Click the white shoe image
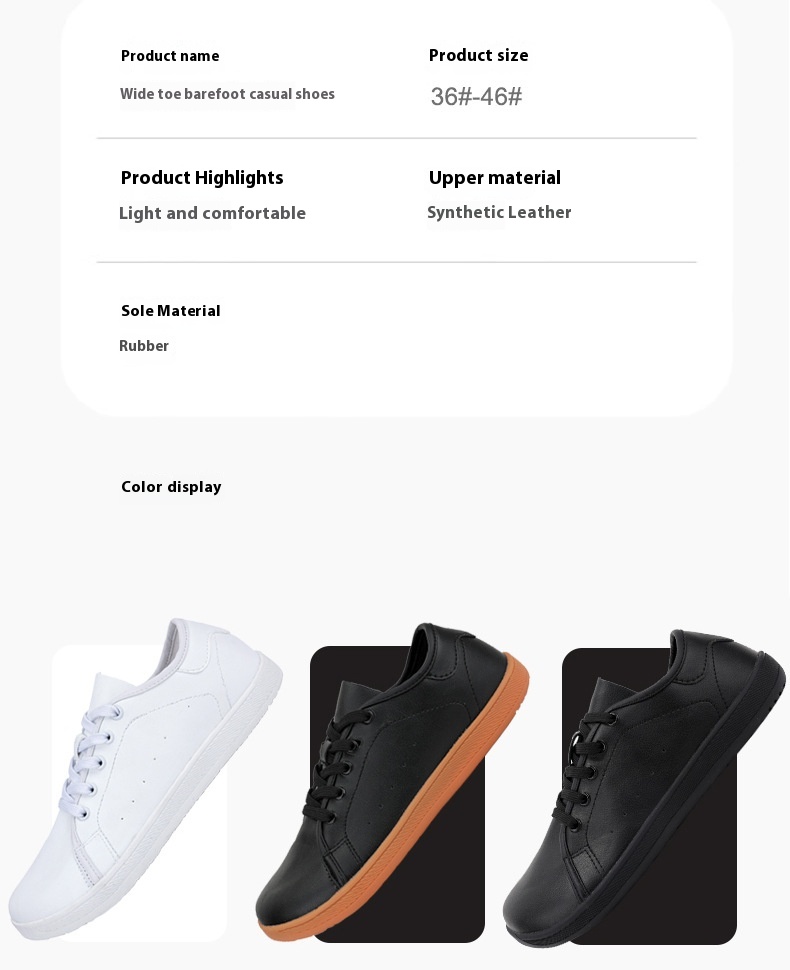This screenshot has width=790, height=970. [145, 779]
